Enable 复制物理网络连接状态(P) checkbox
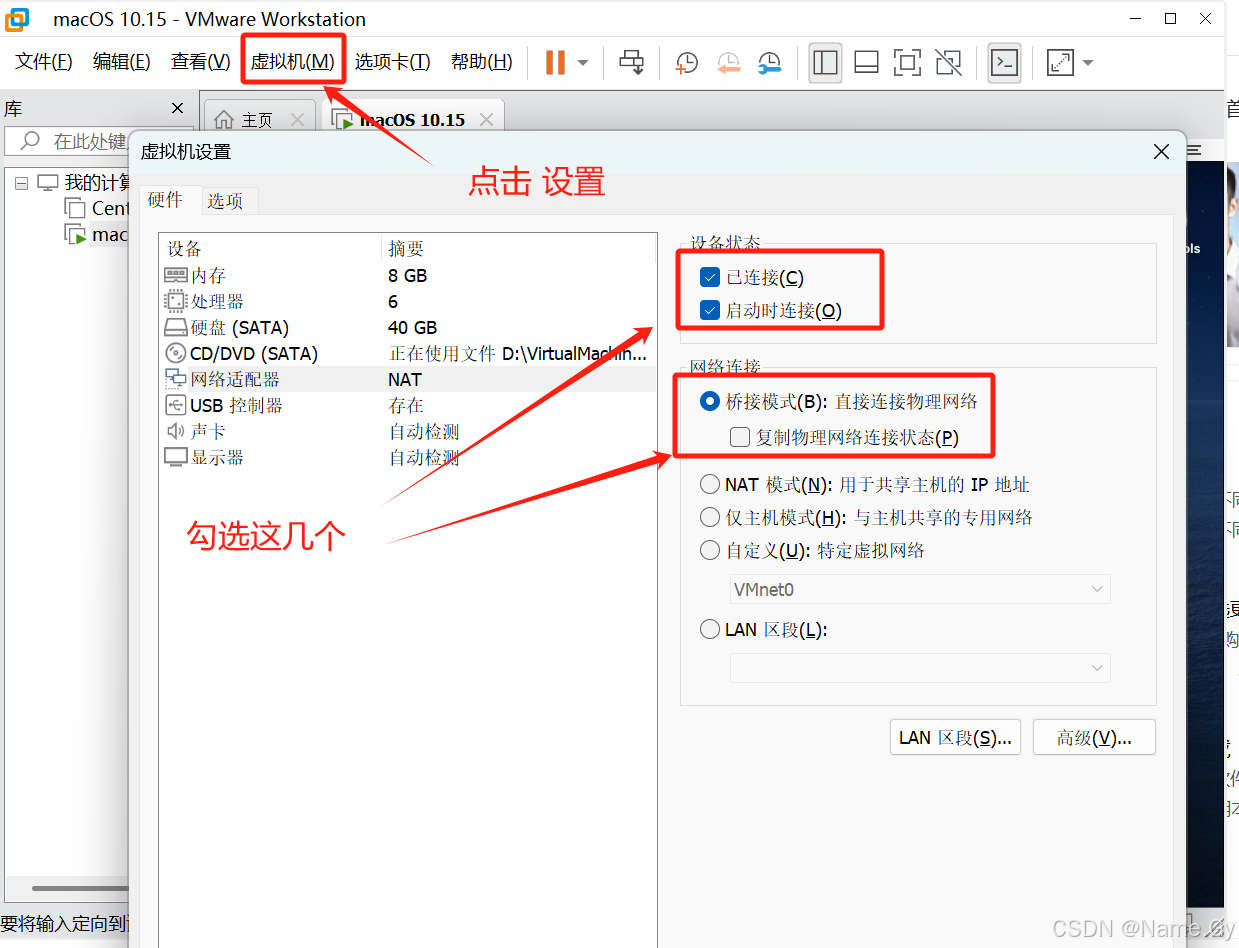The width and height of the screenshot is (1239, 948). point(740,437)
